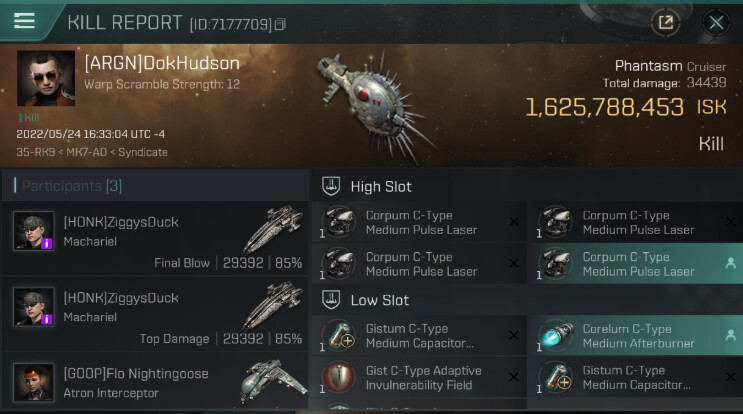Copy the kill report ID icon

pyautogui.click(x=280, y=24)
